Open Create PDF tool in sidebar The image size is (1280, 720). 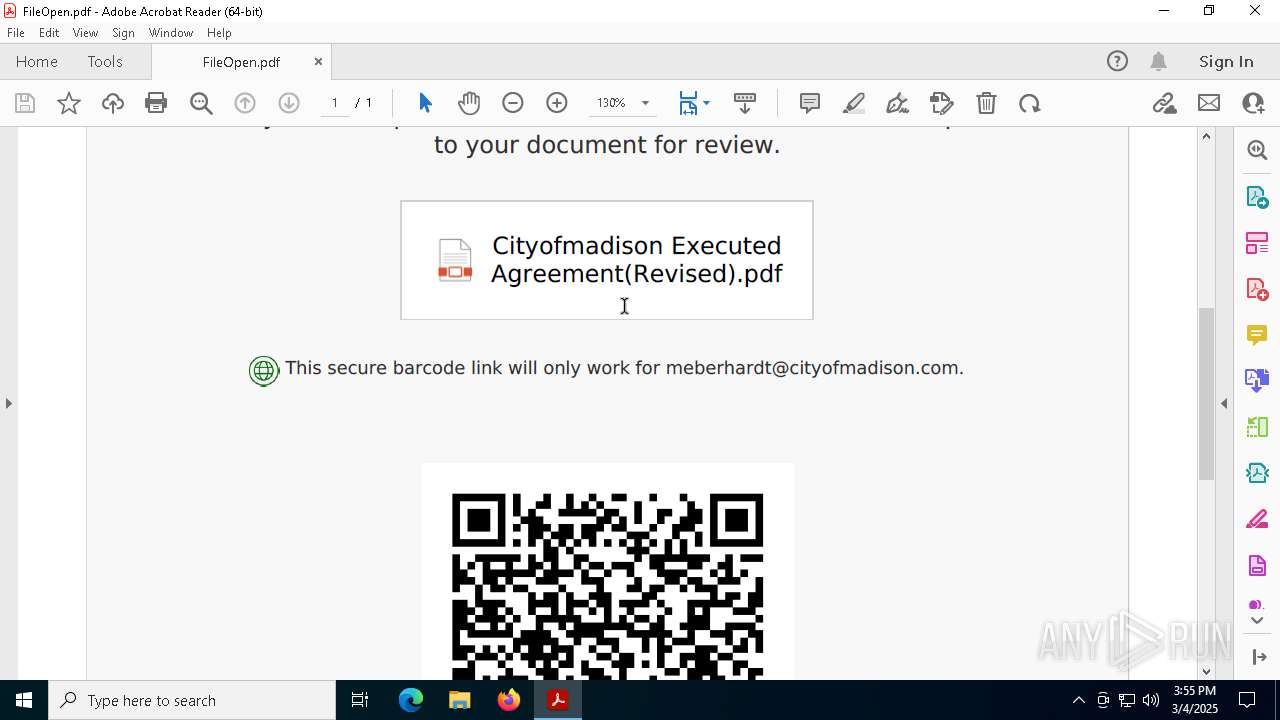click(1257, 289)
